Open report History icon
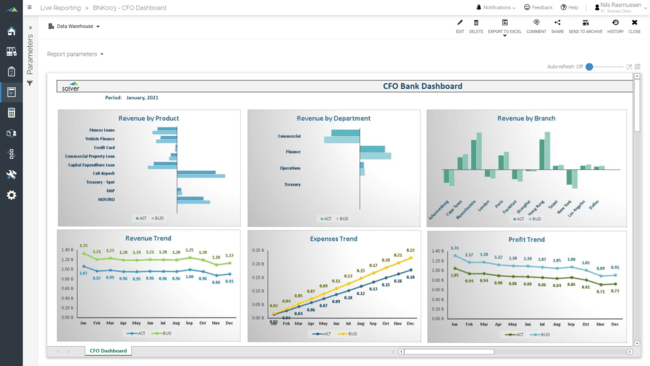This screenshot has width=650, height=366. point(615,23)
